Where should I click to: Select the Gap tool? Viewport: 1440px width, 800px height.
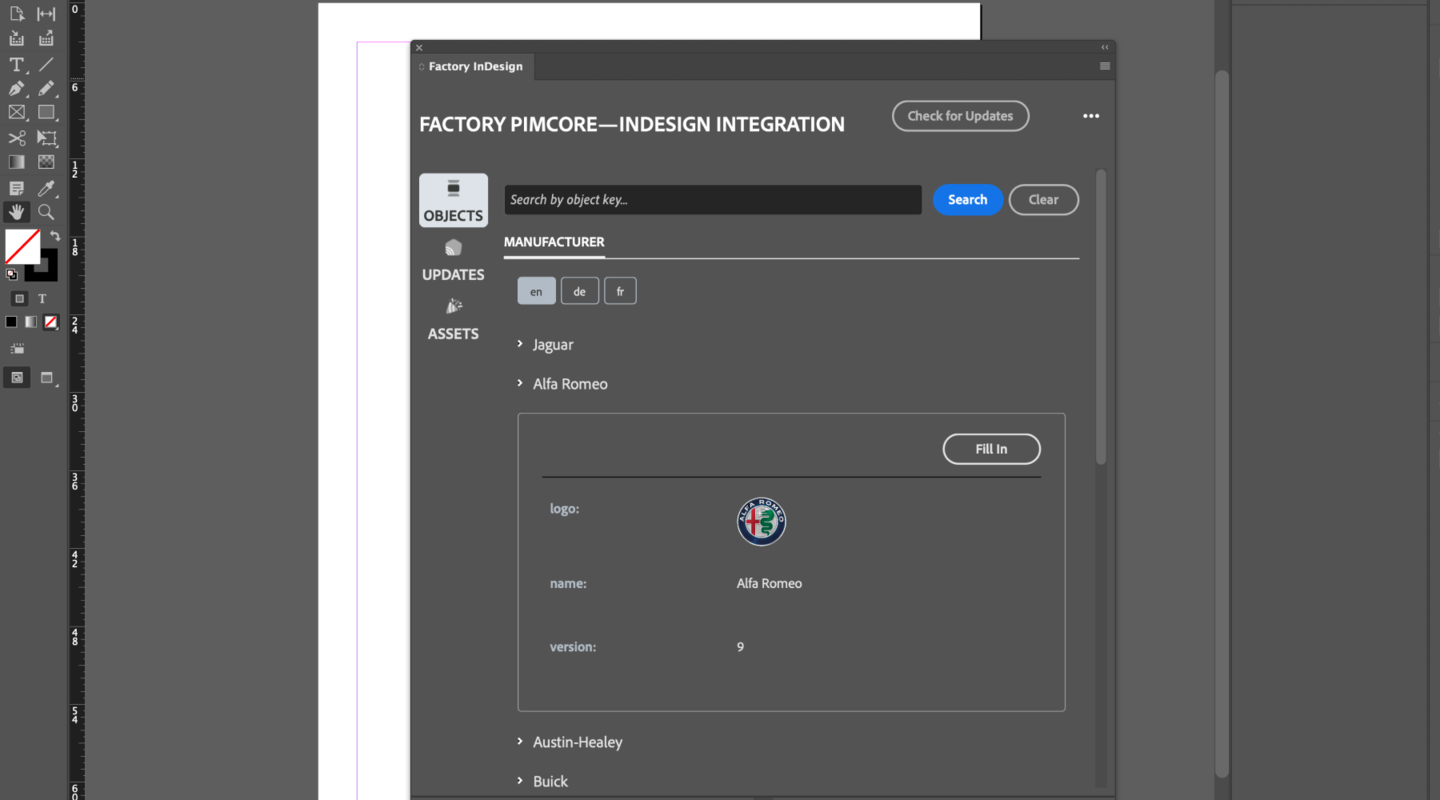click(x=46, y=14)
